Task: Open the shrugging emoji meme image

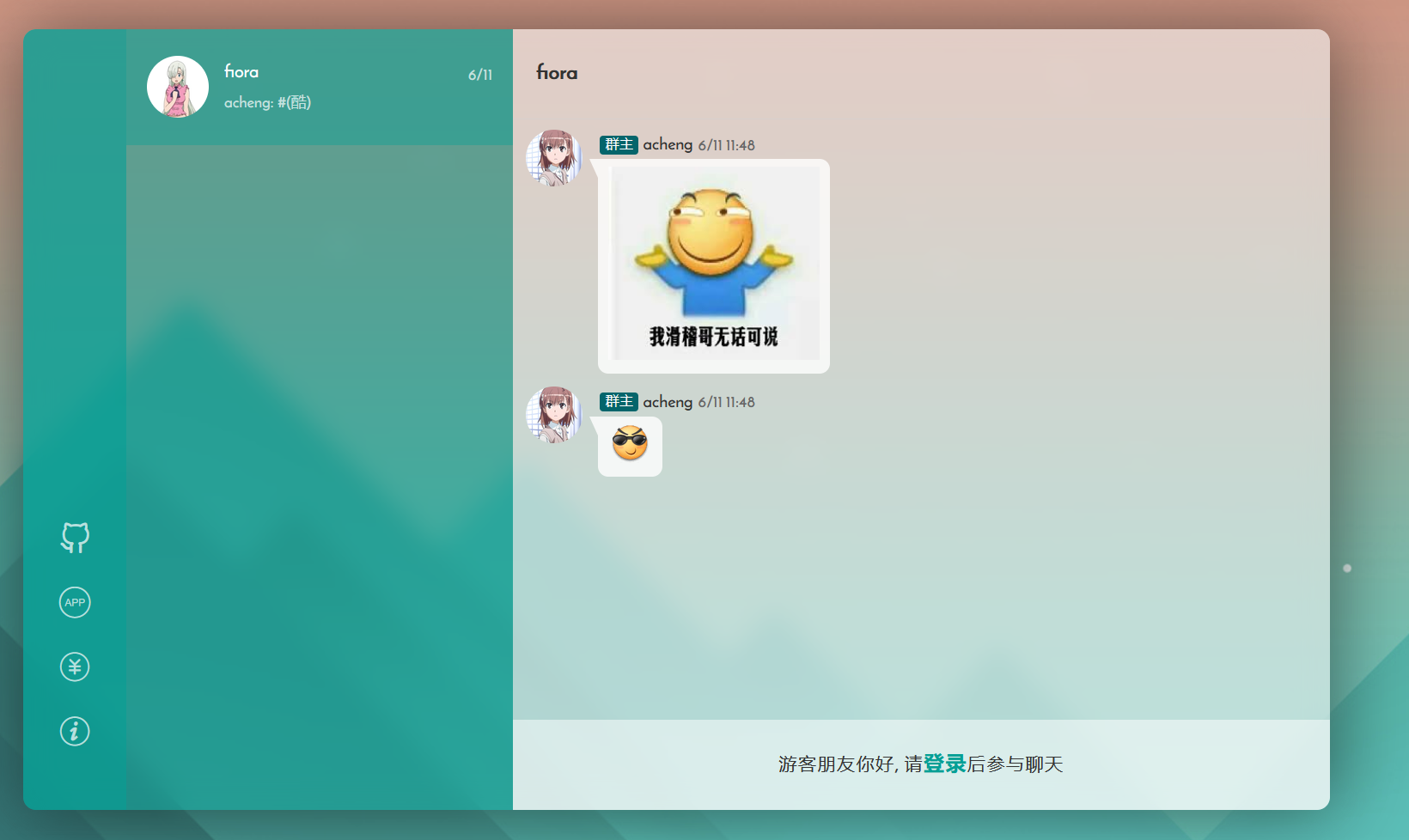Action: 714,264
